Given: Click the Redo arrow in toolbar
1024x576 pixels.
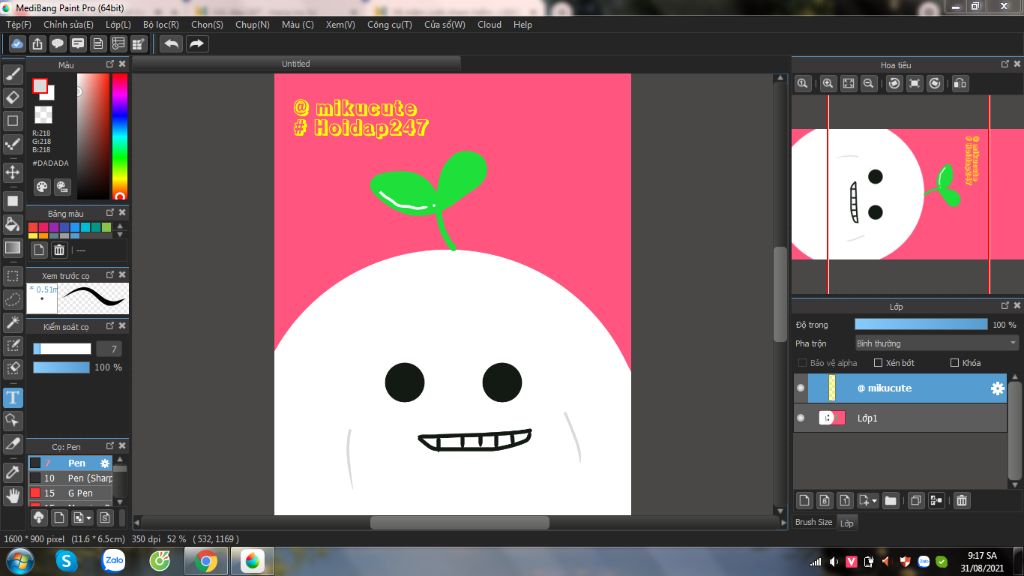Looking at the screenshot, I should pos(197,44).
